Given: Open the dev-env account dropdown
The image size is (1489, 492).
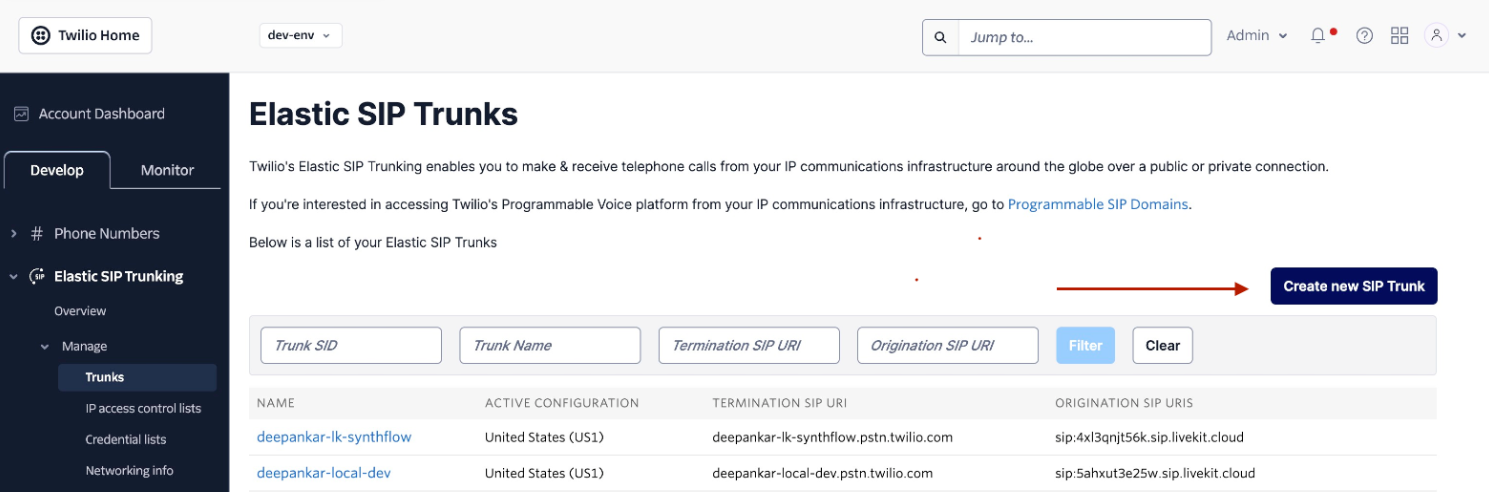Looking at the screenshot, I should coord(300,35).
